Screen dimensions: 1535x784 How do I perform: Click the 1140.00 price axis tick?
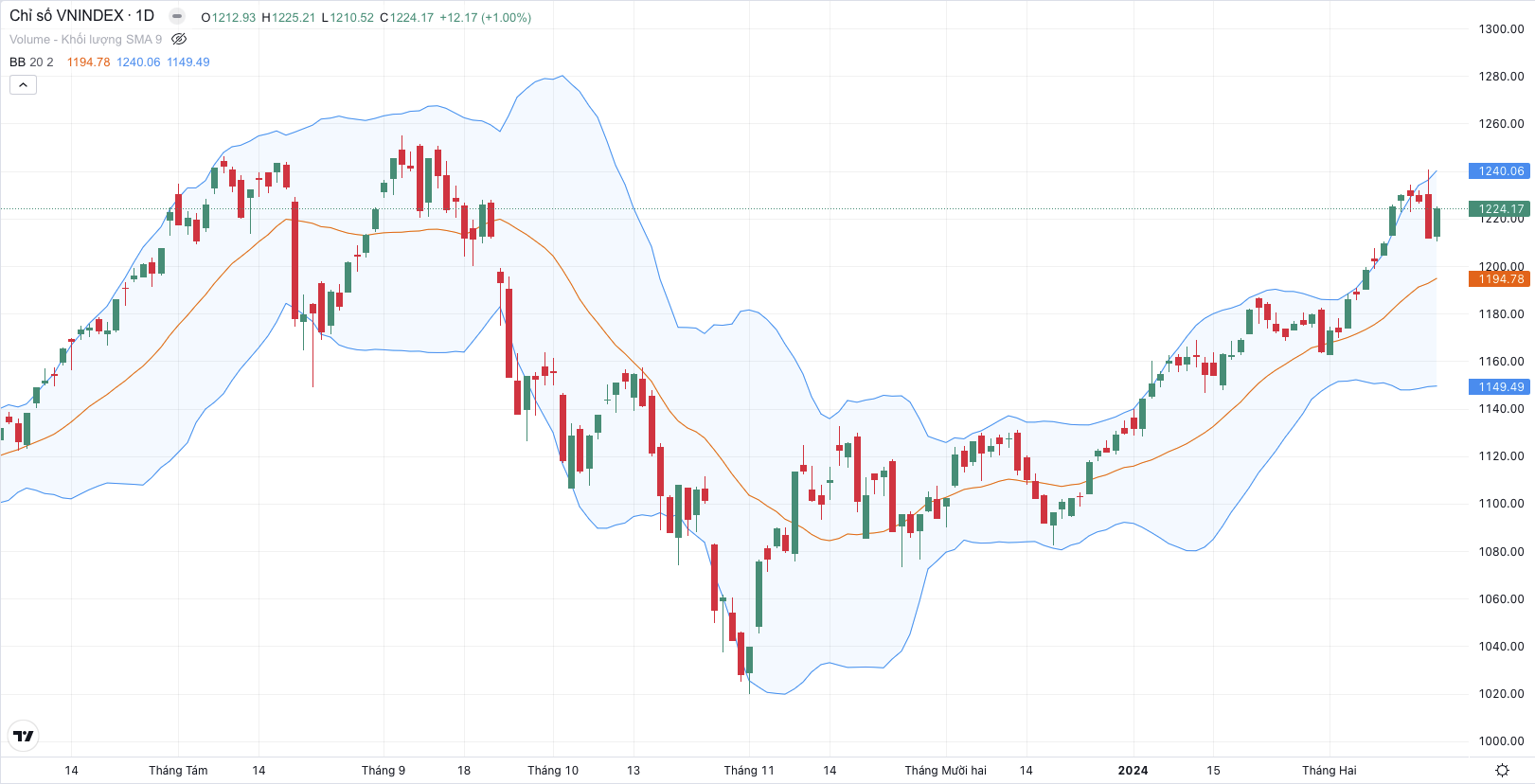coord(1502,408)
